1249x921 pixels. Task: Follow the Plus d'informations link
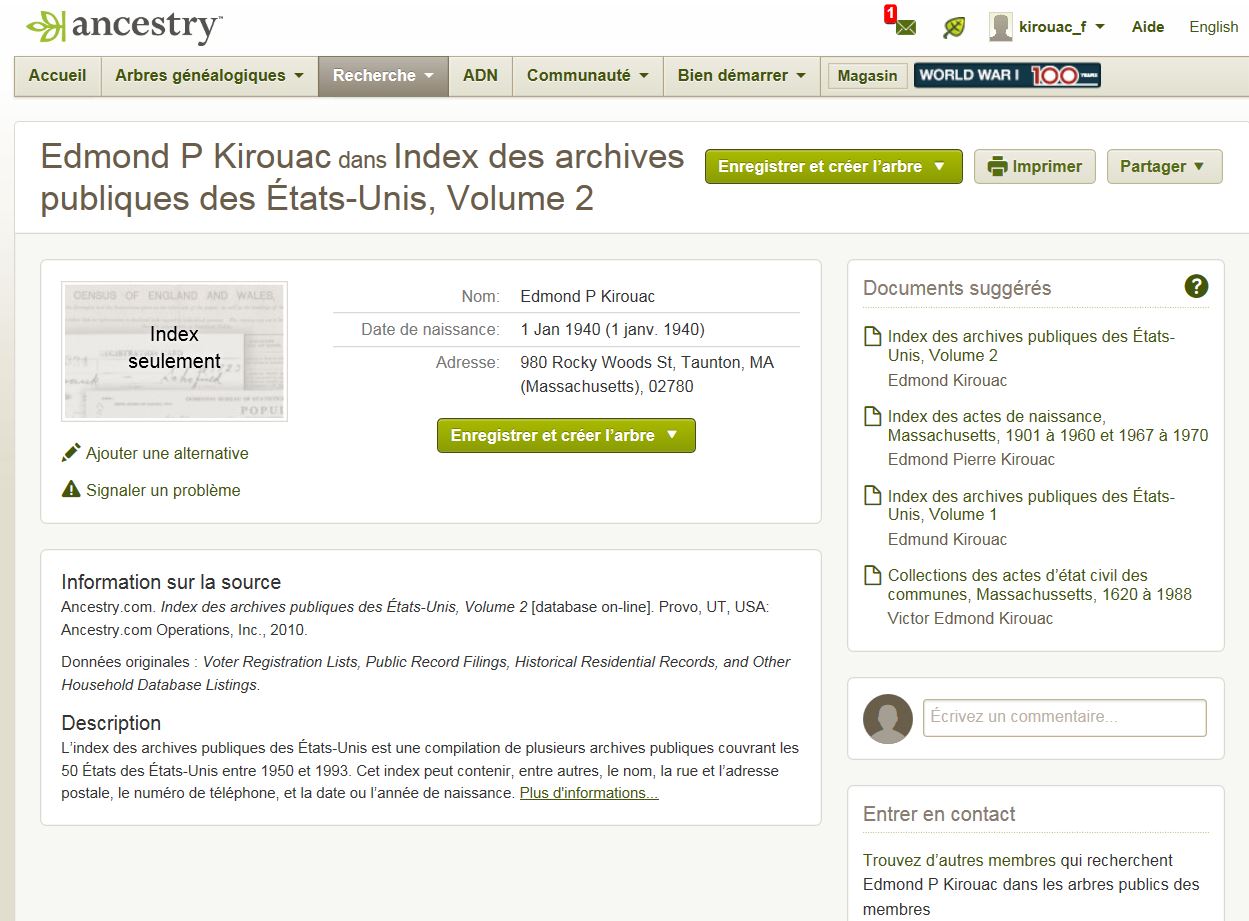[589, 793]
